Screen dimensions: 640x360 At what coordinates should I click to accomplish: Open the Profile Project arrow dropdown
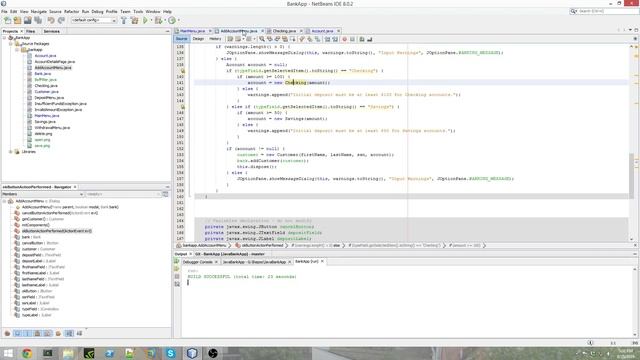pos(178,20)
